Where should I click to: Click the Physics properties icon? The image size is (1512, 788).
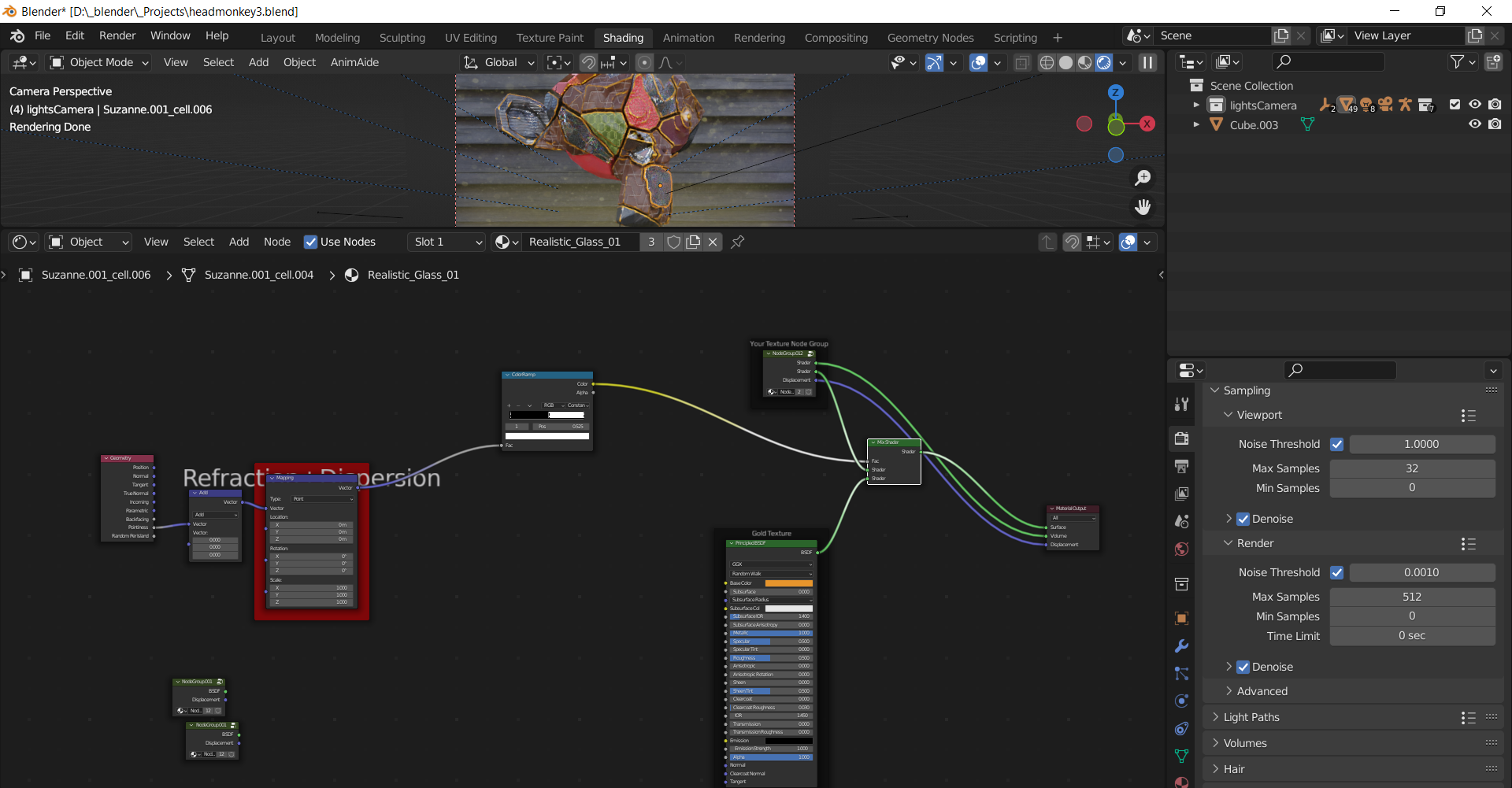tap(1182, 701)
